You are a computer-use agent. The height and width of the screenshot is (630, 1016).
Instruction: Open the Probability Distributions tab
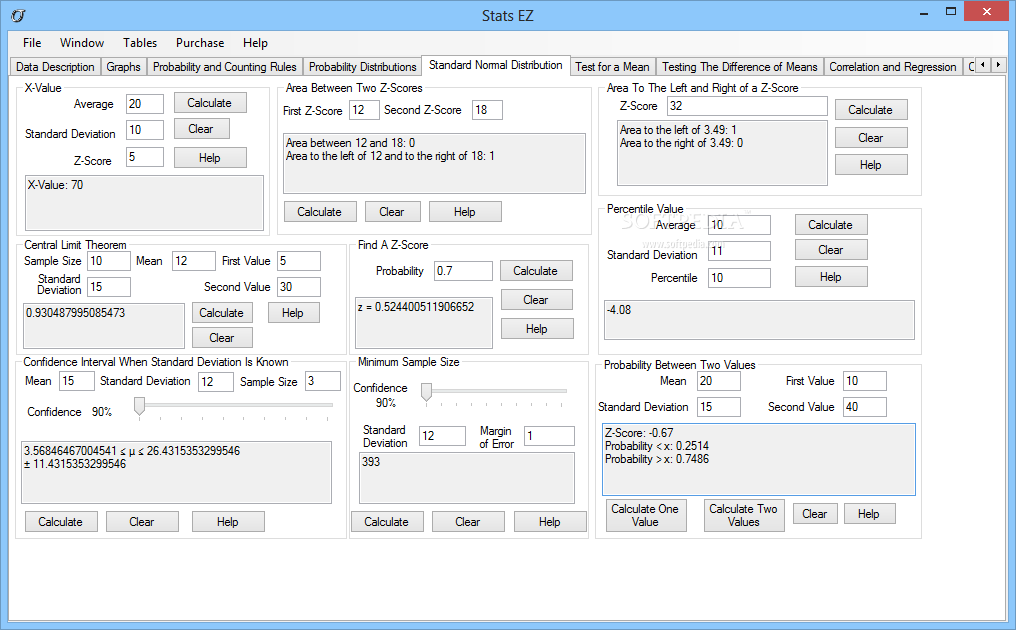[x=362, y=67]
